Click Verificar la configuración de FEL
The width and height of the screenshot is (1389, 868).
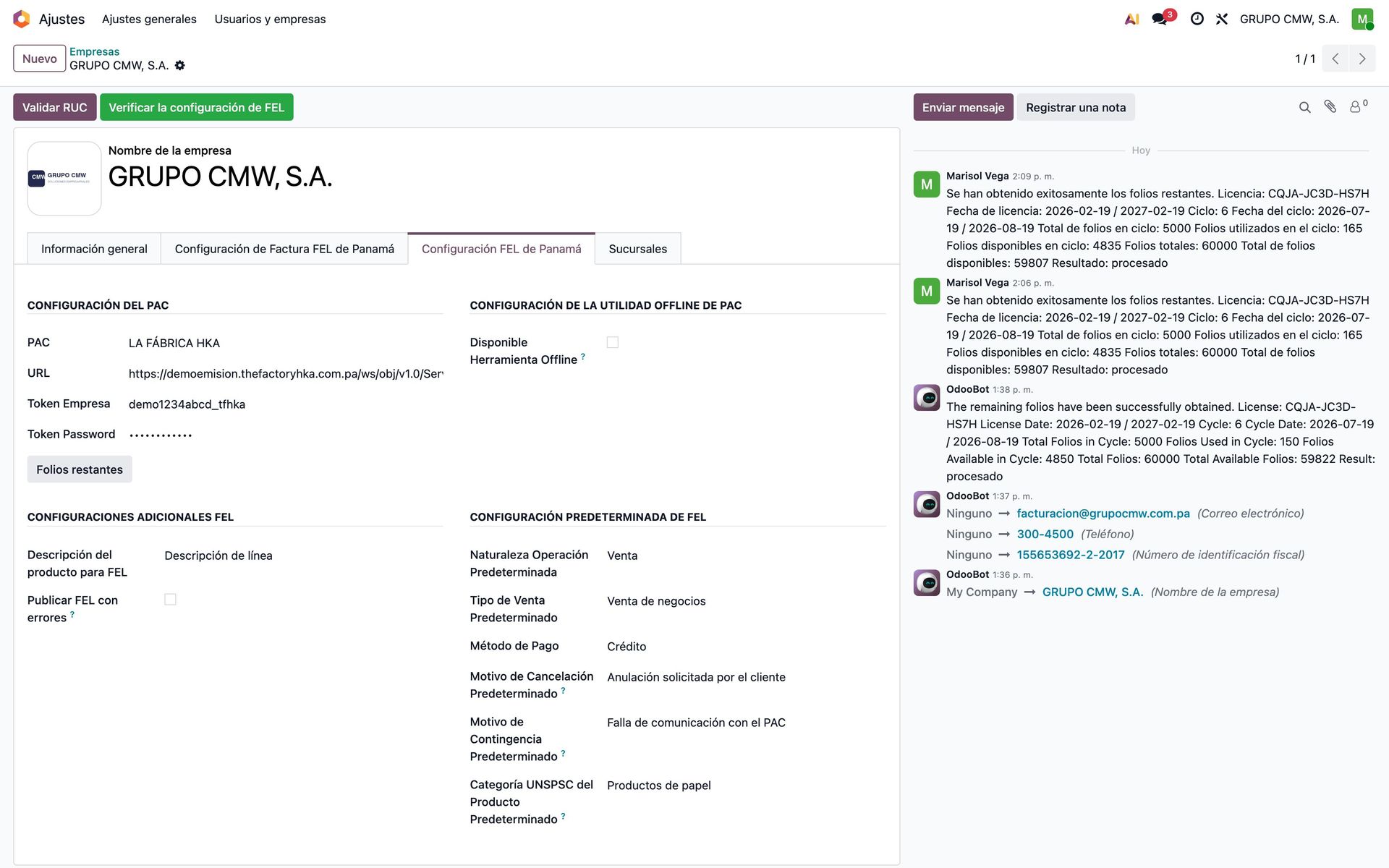[x=197, y=107]
